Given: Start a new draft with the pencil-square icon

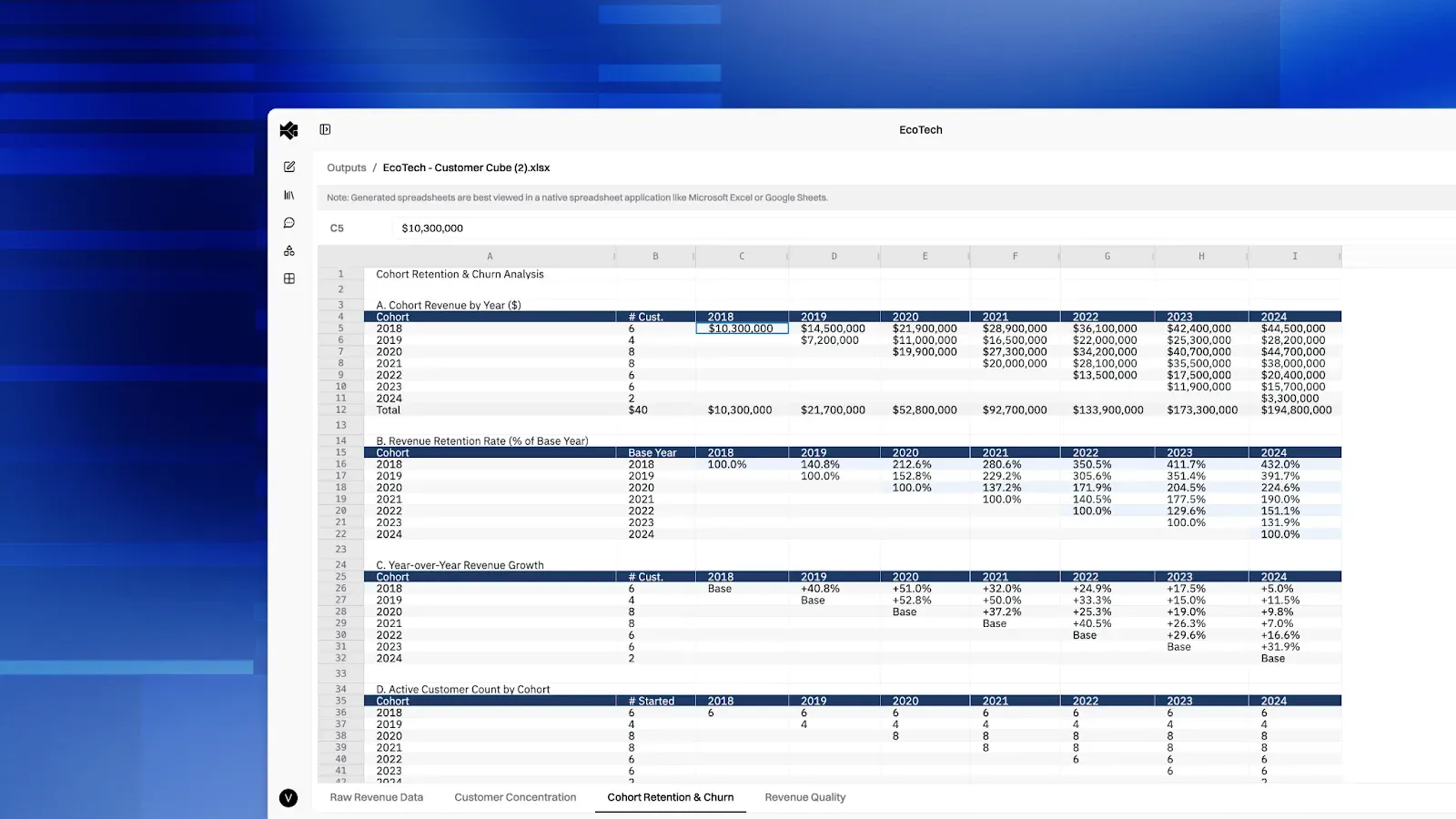Looking at the screenshot, I should 289,167.
